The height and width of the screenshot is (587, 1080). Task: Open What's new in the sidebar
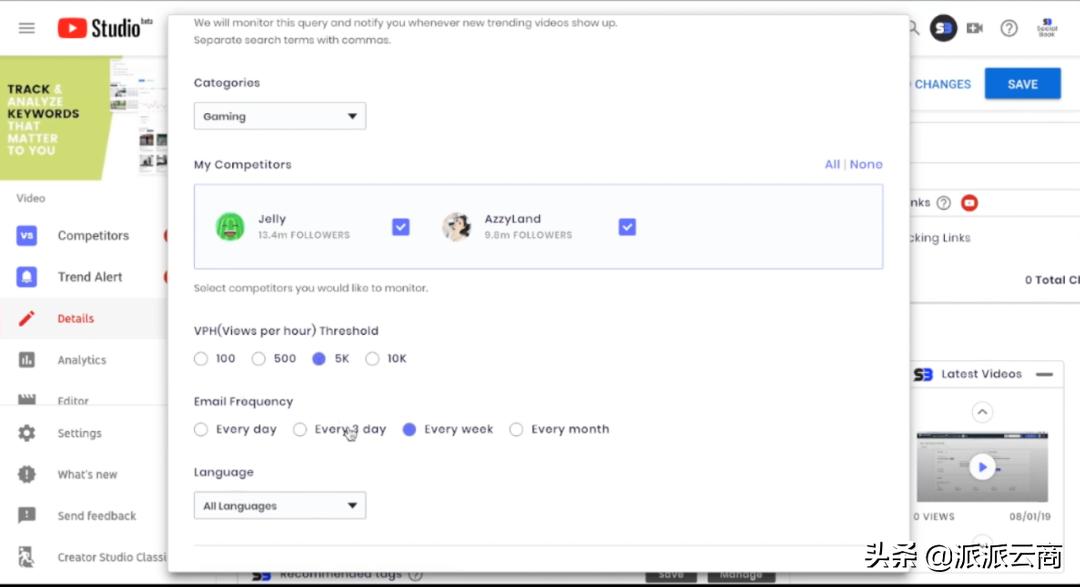click(87, 475)
